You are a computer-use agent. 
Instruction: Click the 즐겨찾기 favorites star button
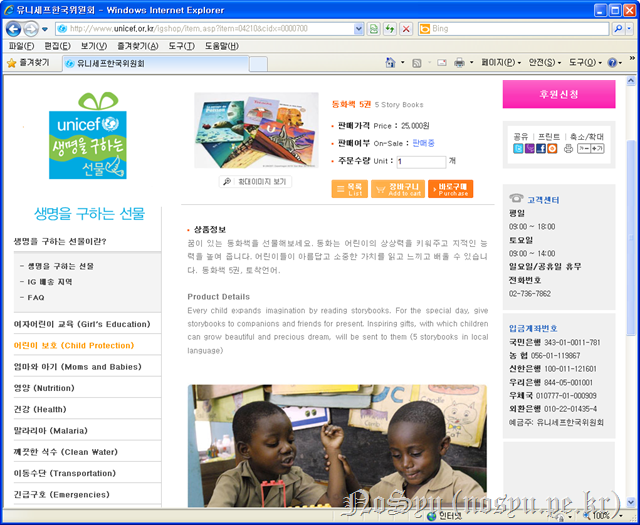[x=30, y=62]
